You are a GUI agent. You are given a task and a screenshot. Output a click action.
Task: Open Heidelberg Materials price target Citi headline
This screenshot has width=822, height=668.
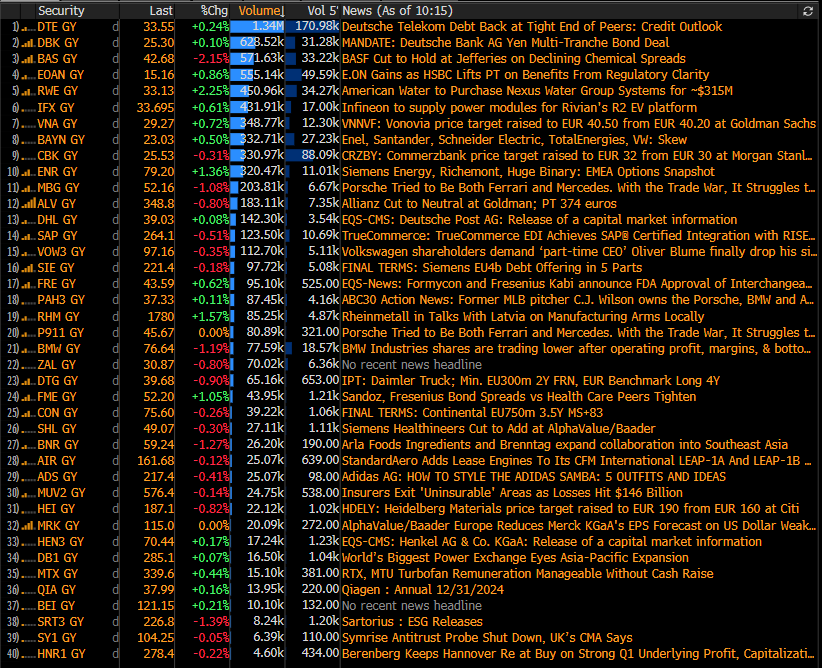[570, 509]
